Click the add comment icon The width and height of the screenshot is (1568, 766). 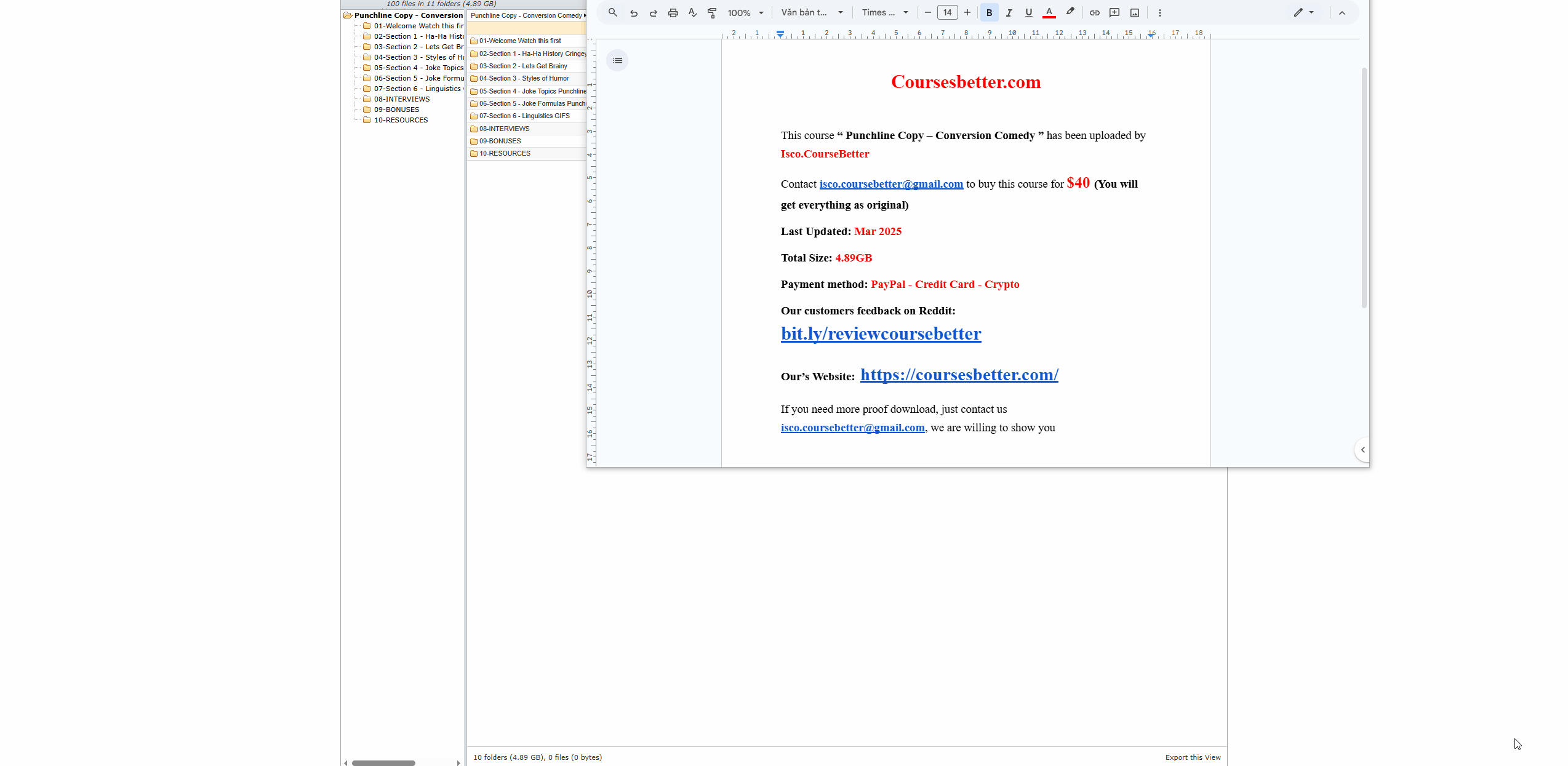[1114, 13]
